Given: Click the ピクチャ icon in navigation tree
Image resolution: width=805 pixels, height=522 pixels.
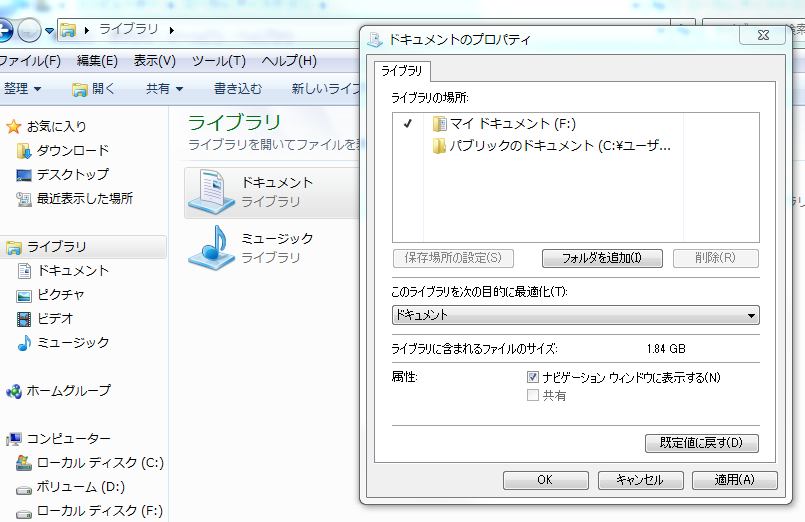Looking at the screenshot, I should tap(24, 296).
